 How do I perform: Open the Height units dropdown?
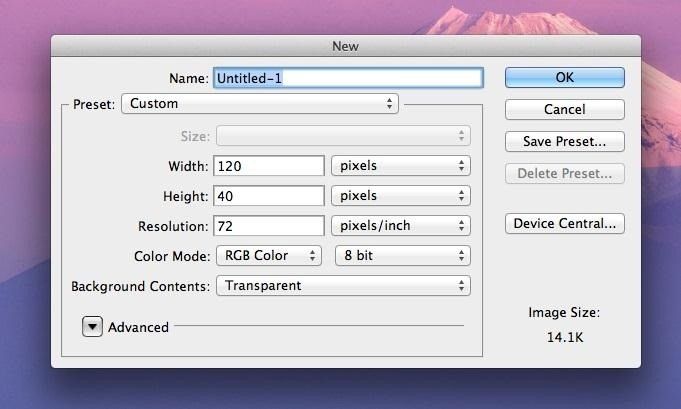click(402, 196)
